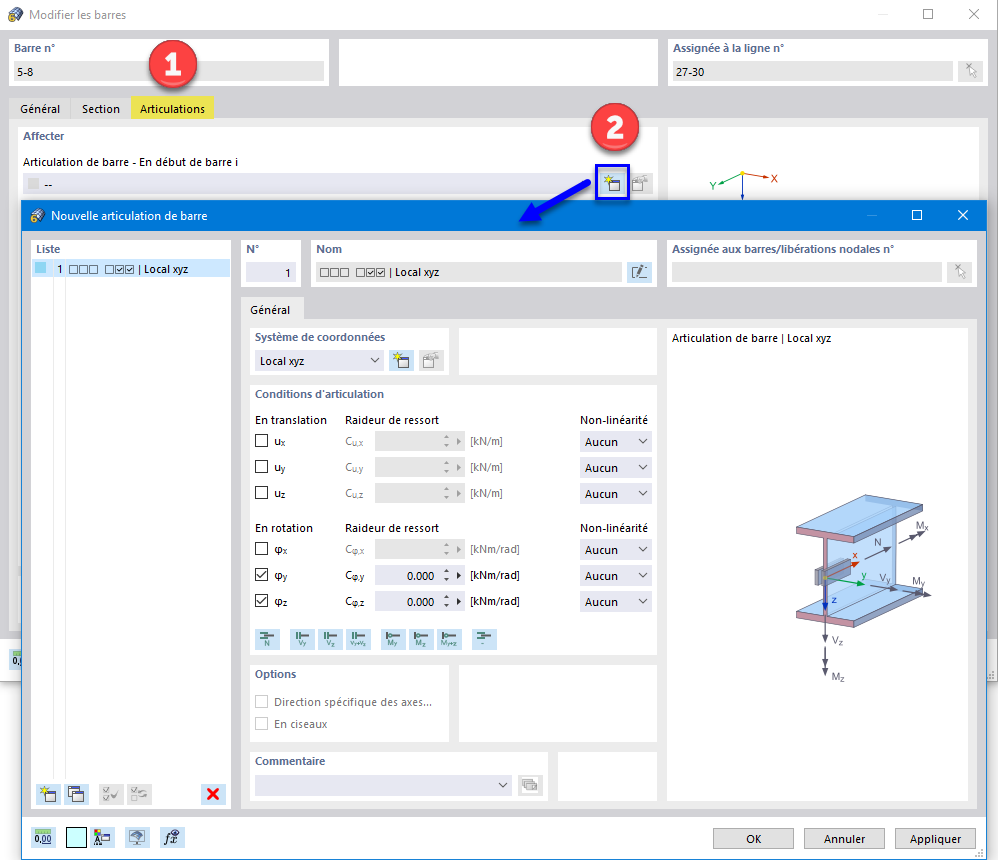Click the Assignée à la ligne field 27-30
The width and height of the screenshot is (1000, 860).
coord(812,71)
